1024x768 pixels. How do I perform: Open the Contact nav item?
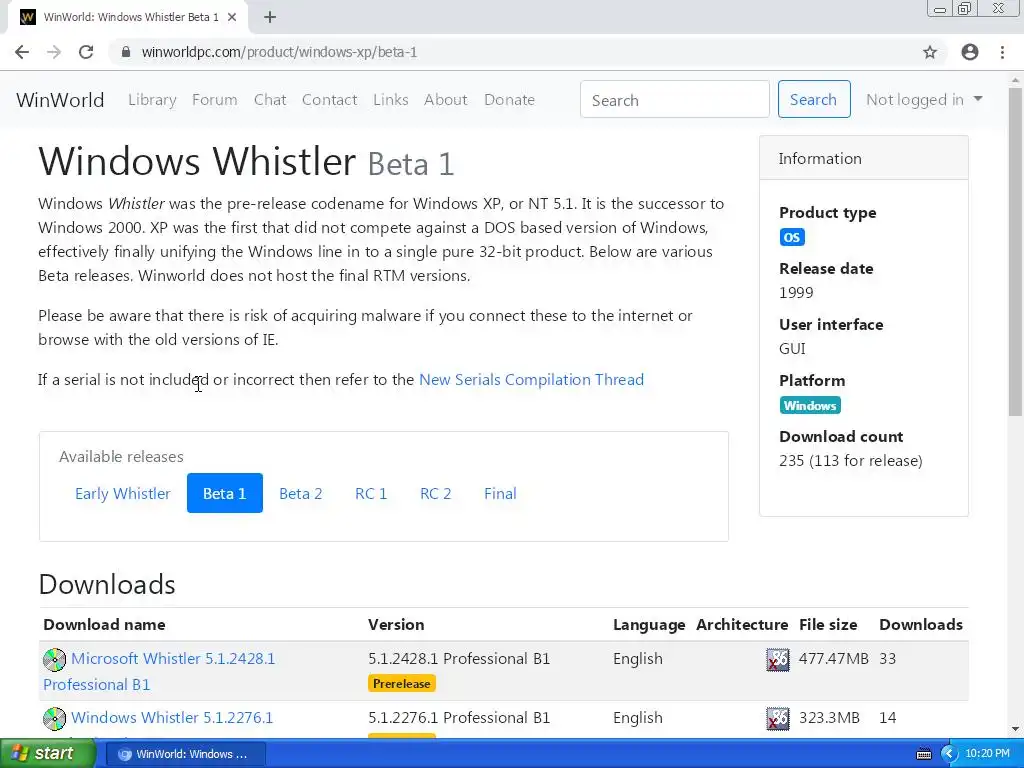point(329,100)
